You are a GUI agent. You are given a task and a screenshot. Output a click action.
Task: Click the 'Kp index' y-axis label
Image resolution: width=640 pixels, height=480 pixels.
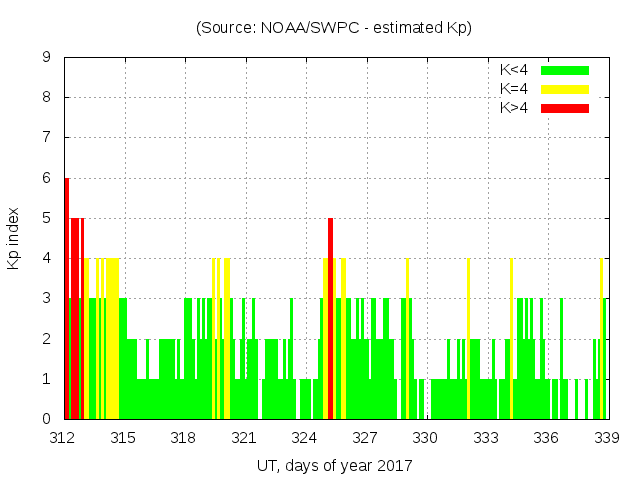(14, 238)
